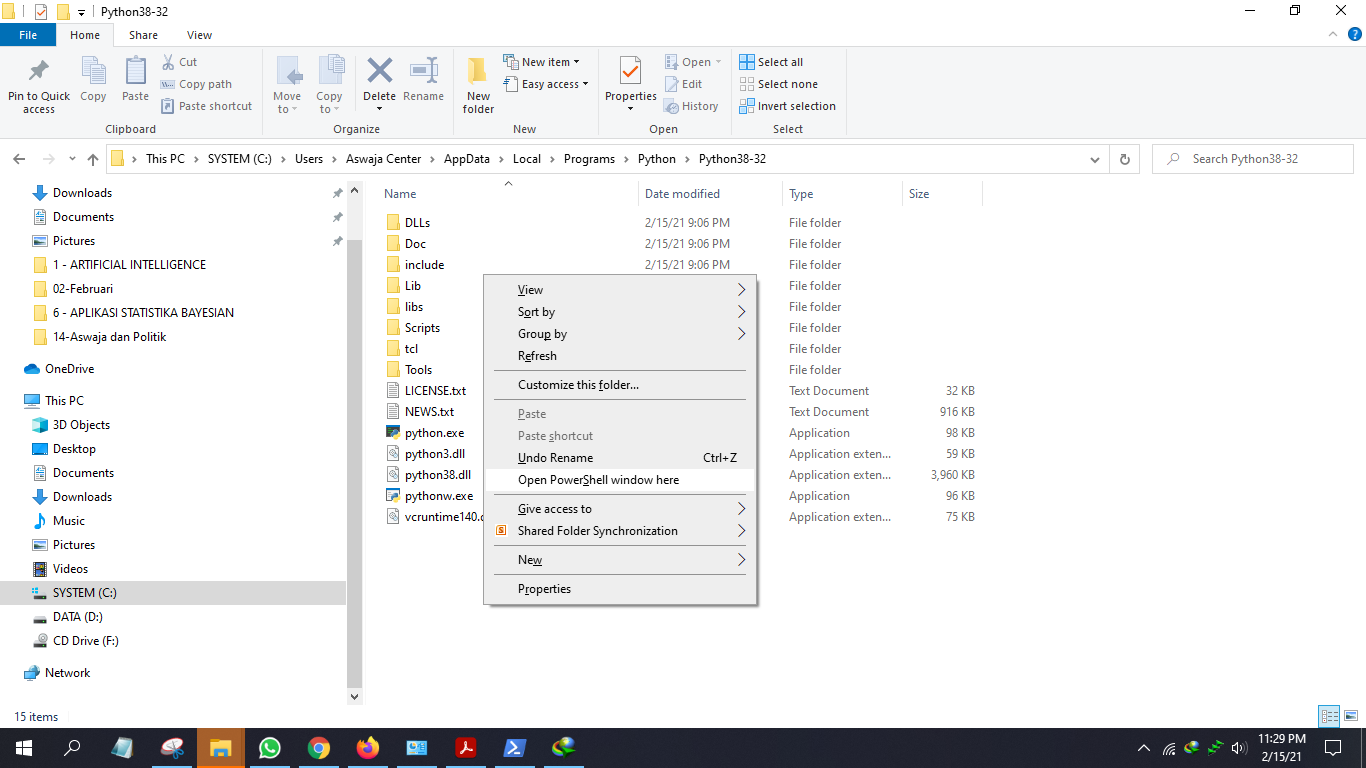Viewport: 1366px width, 768px height.
Task: Unpin Pictures from Quick access
Action: [338, 240]
